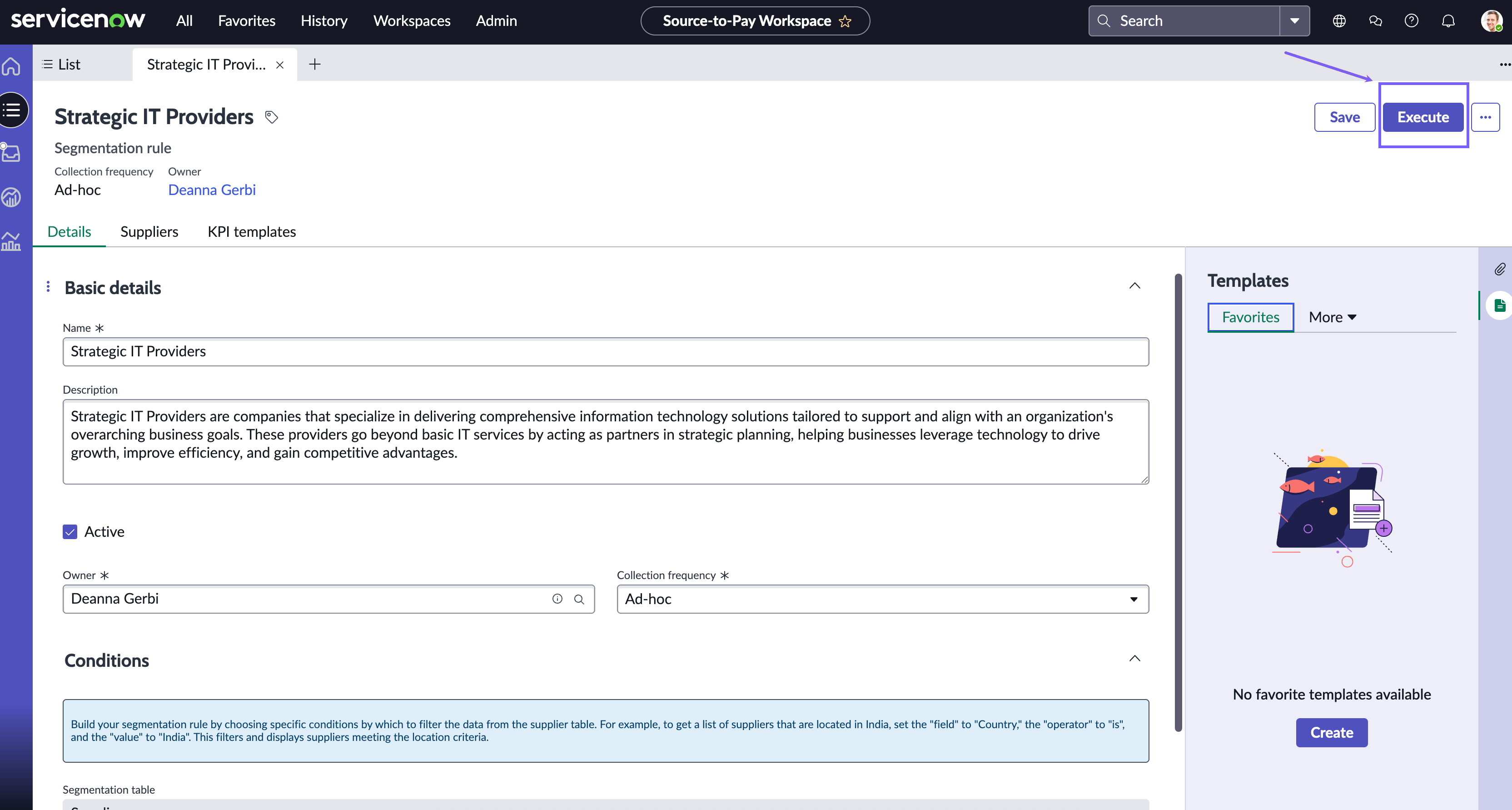Click the search magnifier icon in header
The image size is (1512, 810).
[1104, 21]
